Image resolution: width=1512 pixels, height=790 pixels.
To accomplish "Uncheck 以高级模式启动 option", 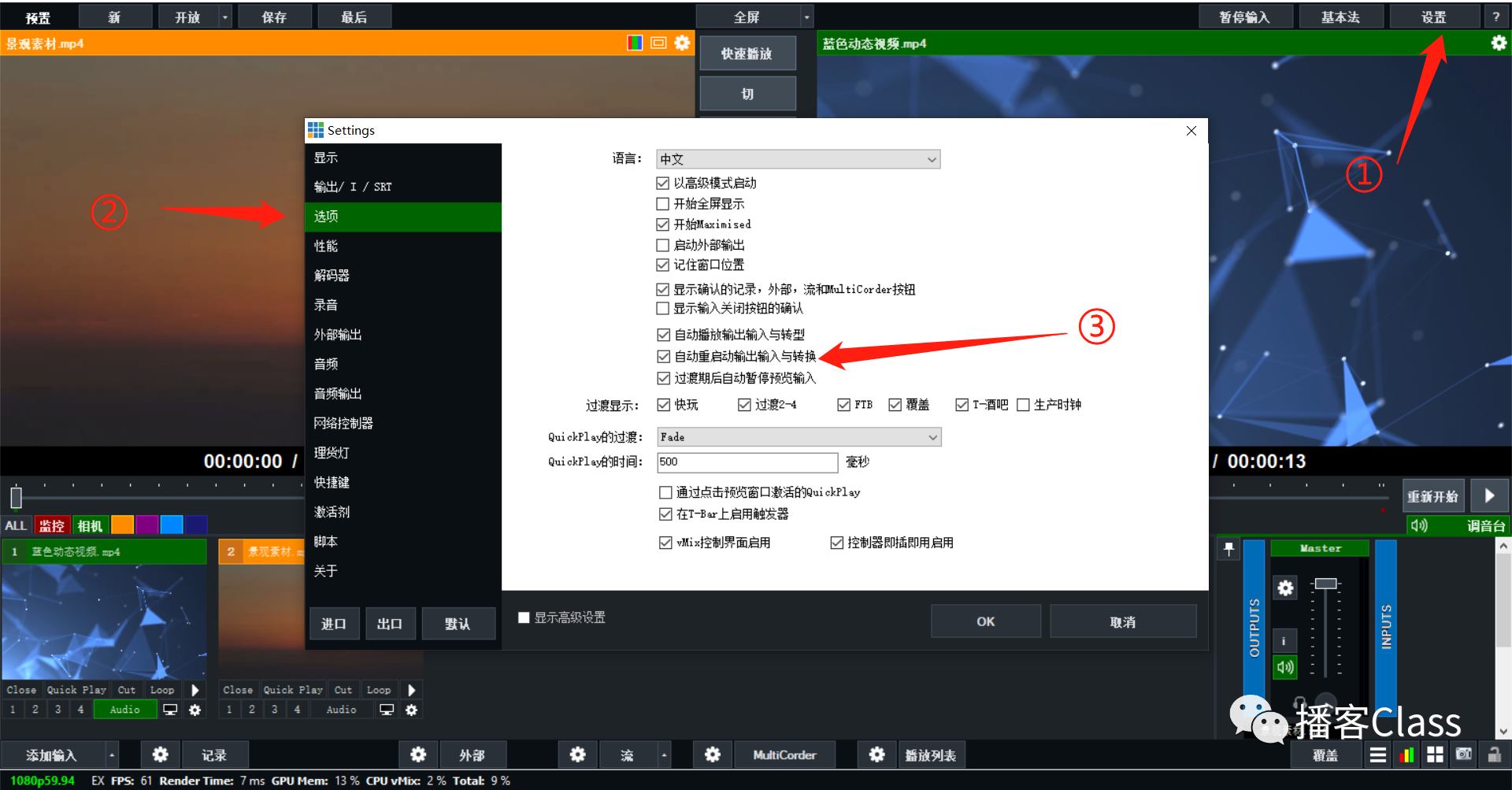I will 663,183.
